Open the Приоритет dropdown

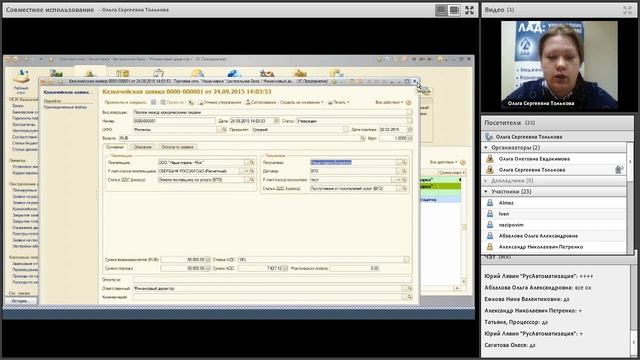pyautogui.click(x=346, y=129)
